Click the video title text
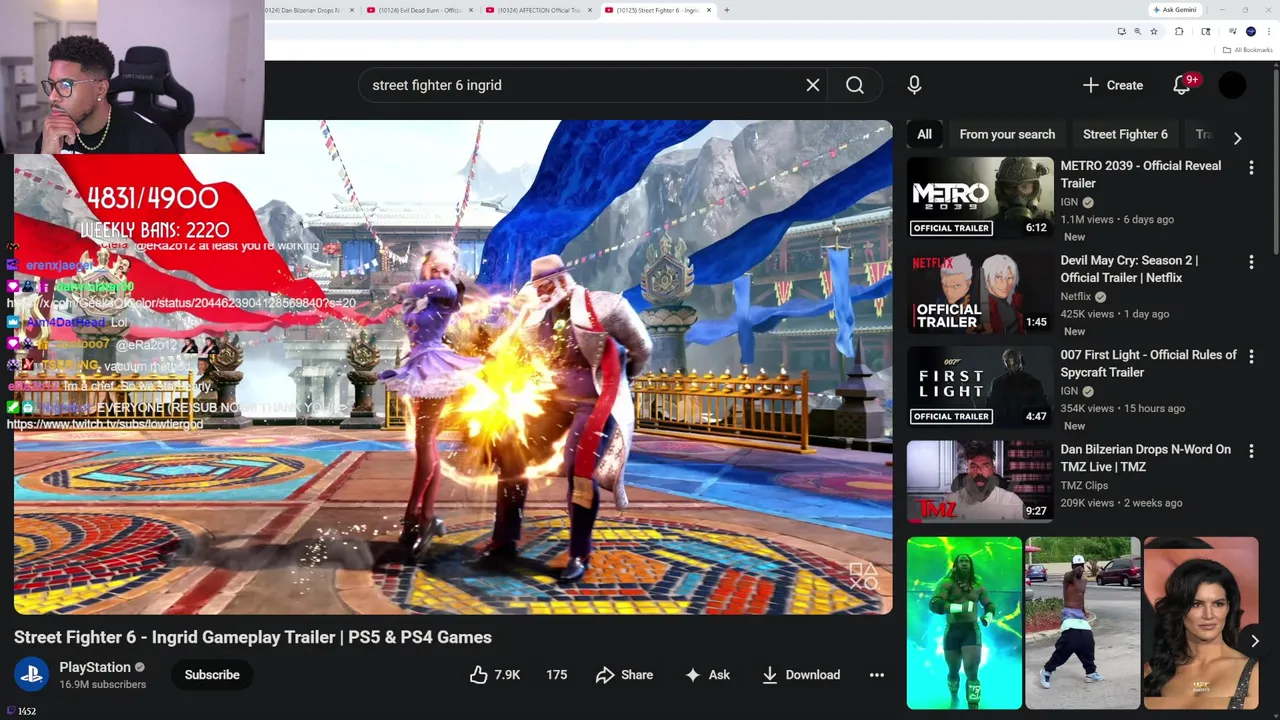Image resolution: width=1280 pixels, height=720 pixels. point(253,637)
